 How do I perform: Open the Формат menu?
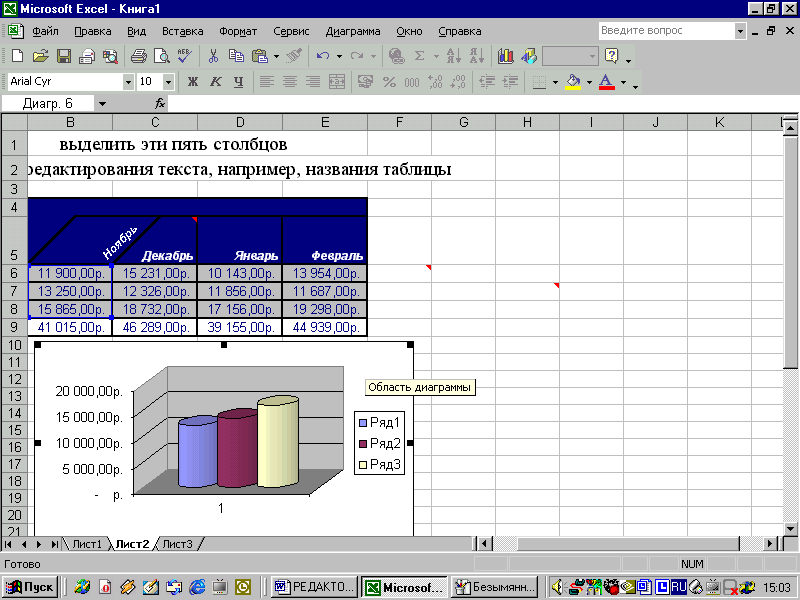pos(238,31)
